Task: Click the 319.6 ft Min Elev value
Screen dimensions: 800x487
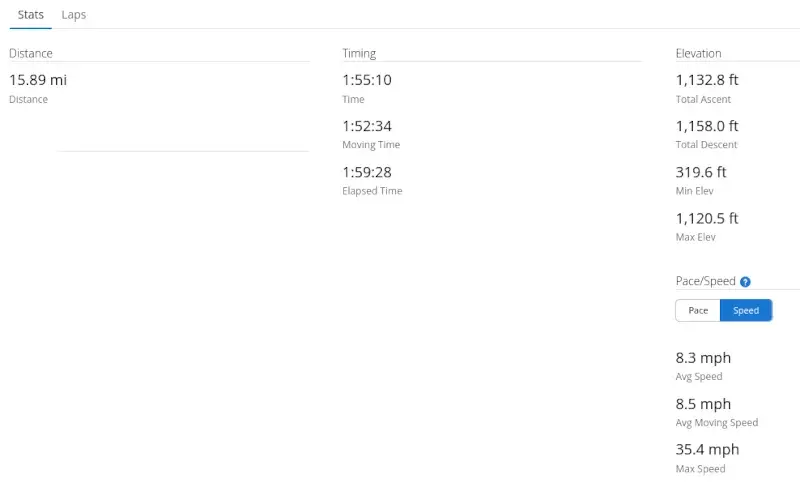Action: coord(701,172)
